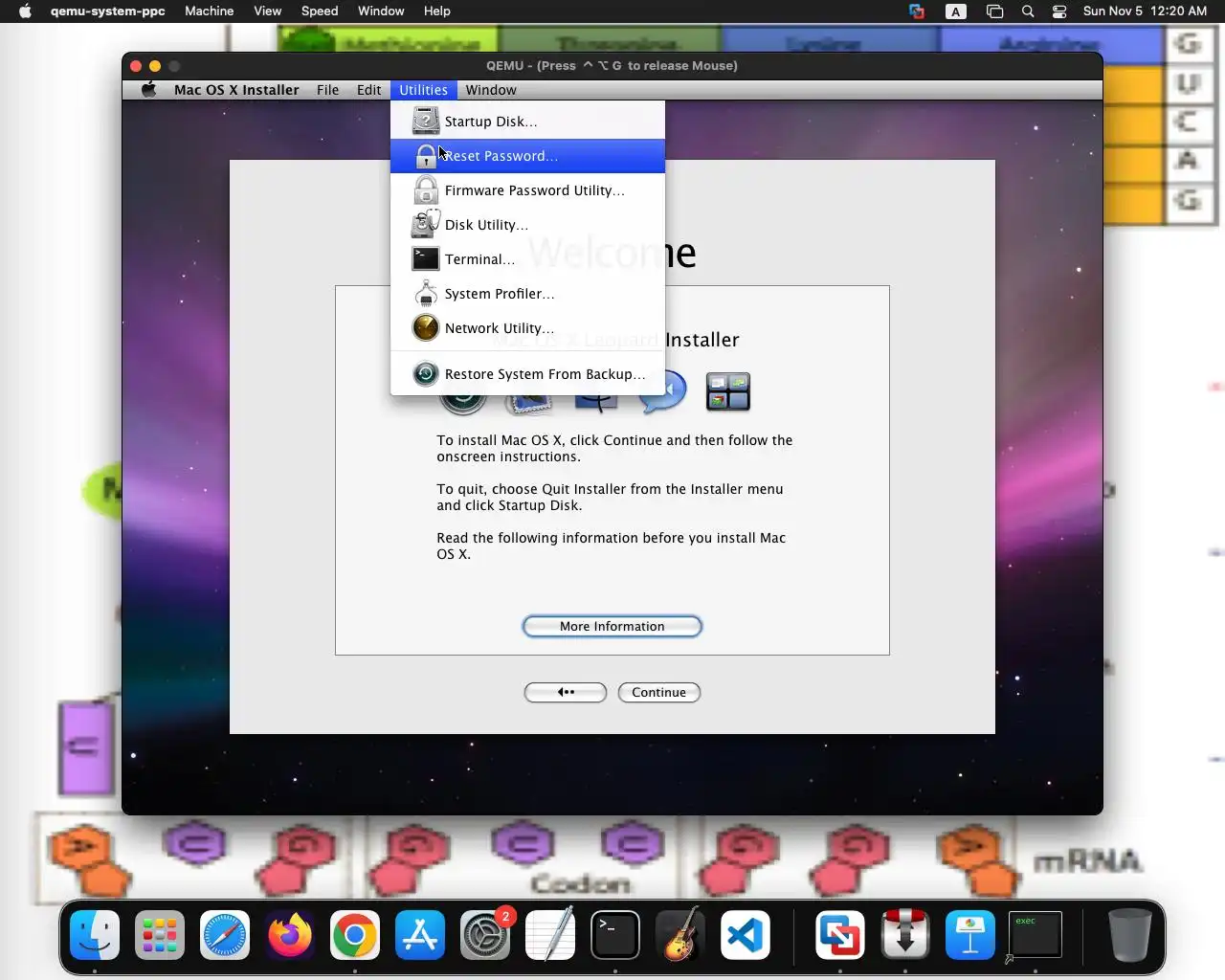1225x980 pixels.
Task: Open the host Help menu
Action: point(436,11)
